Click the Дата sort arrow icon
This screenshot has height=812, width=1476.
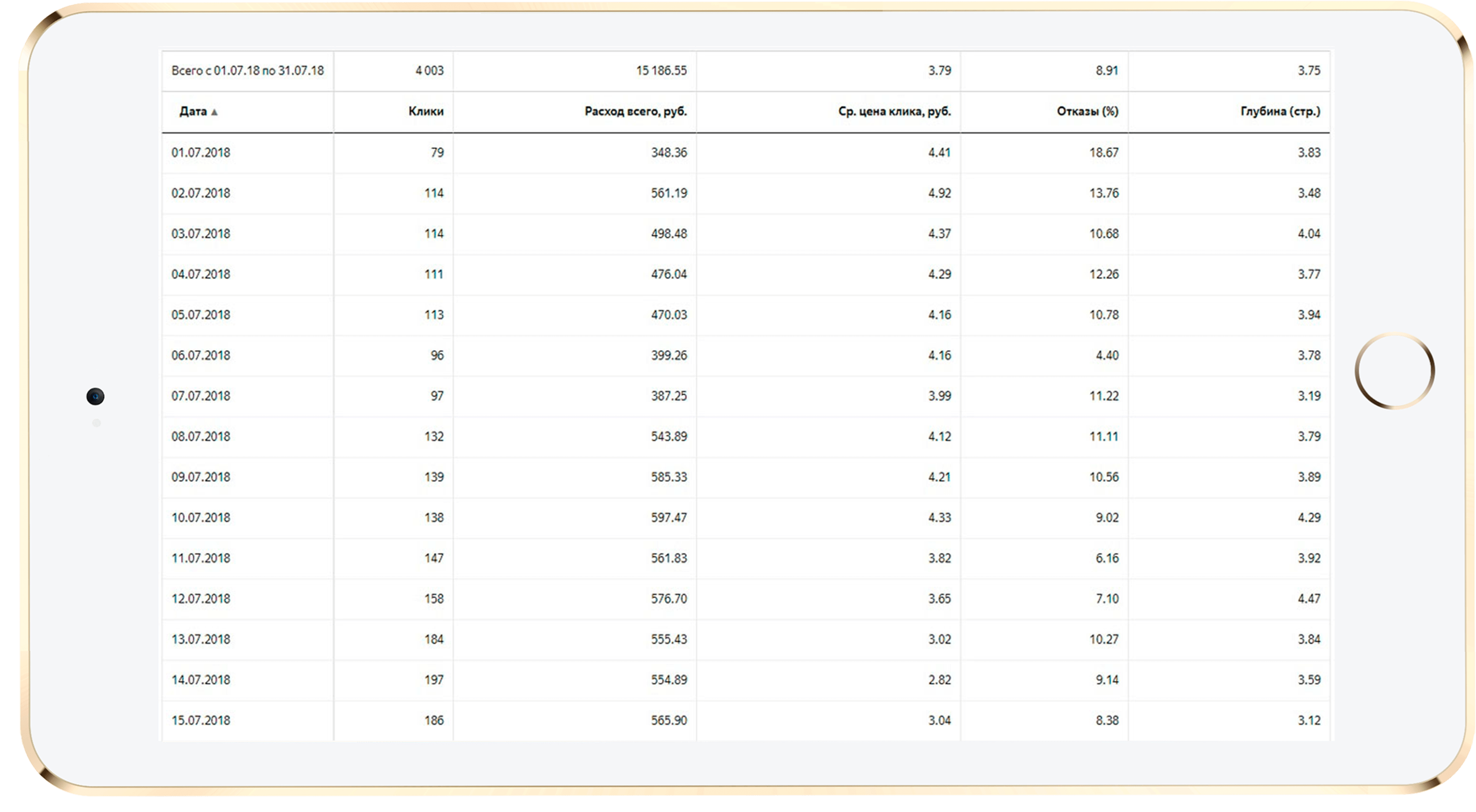point(214,112)
